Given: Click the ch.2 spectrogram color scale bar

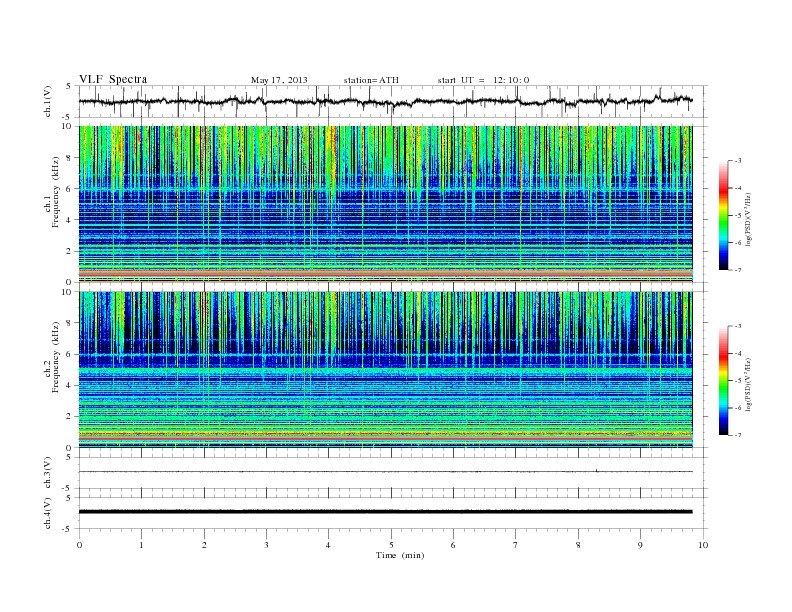Looking at the screenshot, I should coord(724,380).
